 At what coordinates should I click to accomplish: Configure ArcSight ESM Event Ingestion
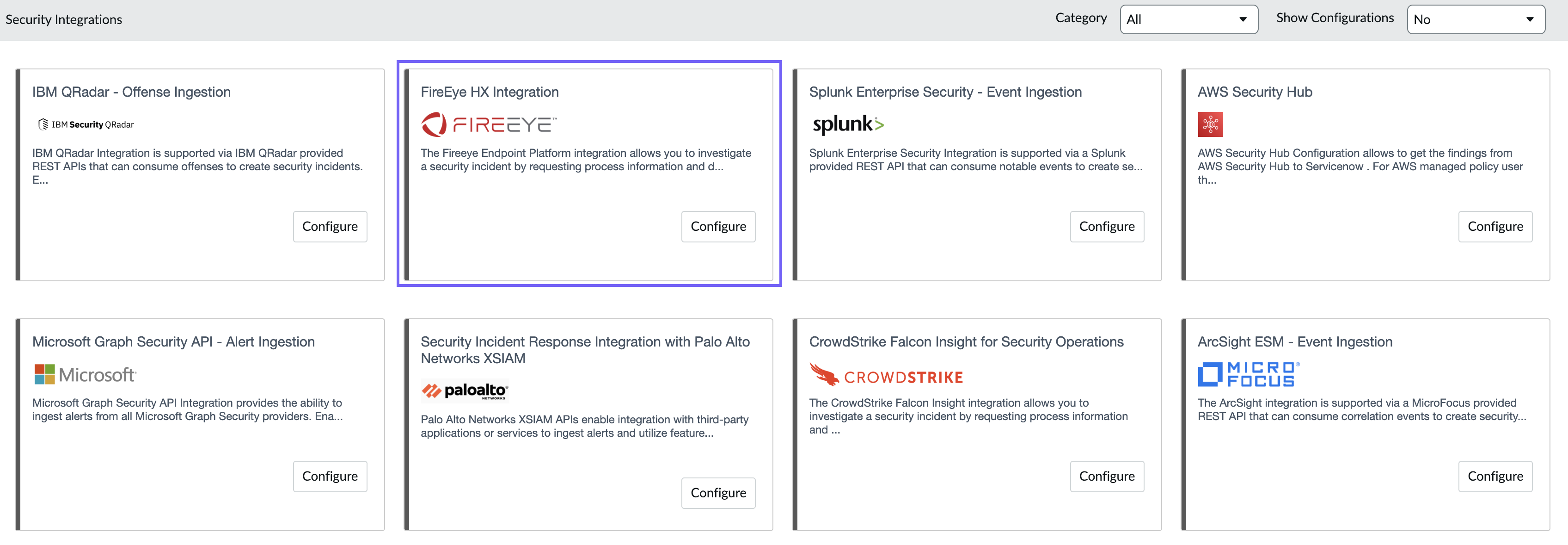tap(1495, 476)
